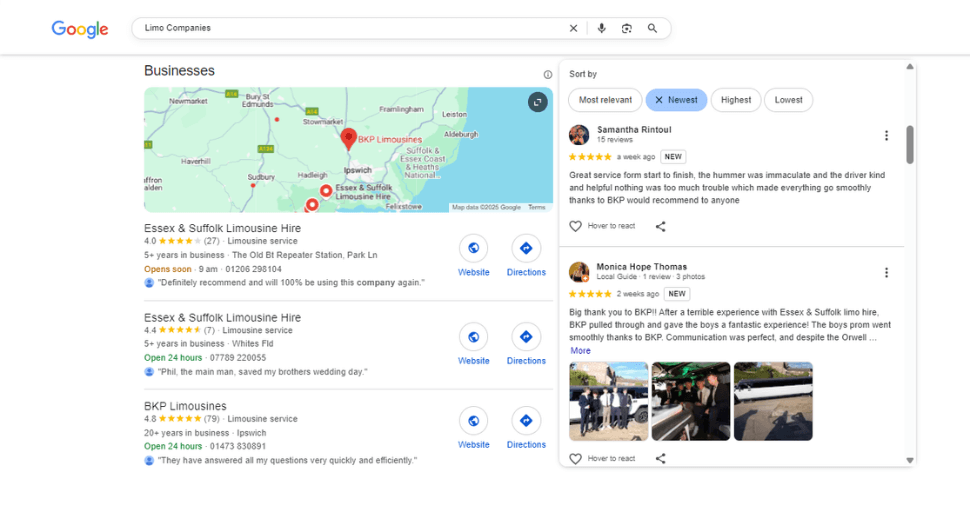Click the phone number 07789 220055
Screen dimensions: 970x517
pyautogui.click(x=238, y=357)
